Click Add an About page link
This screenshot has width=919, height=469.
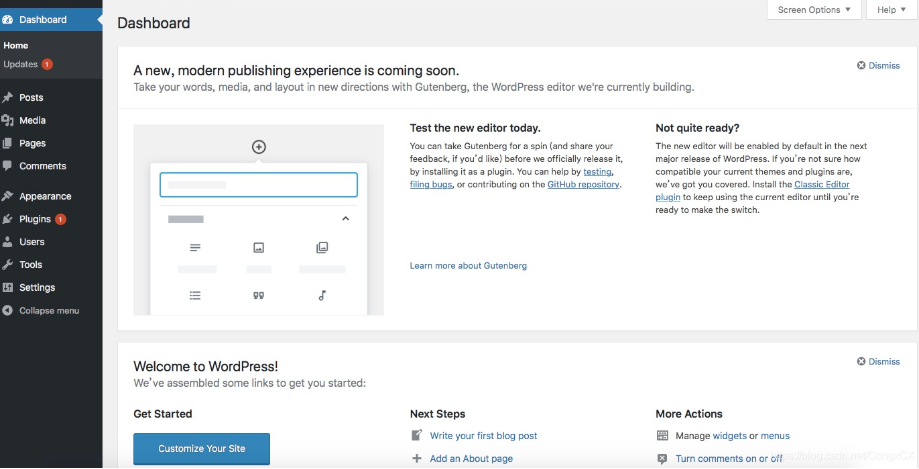click(471, 458)
